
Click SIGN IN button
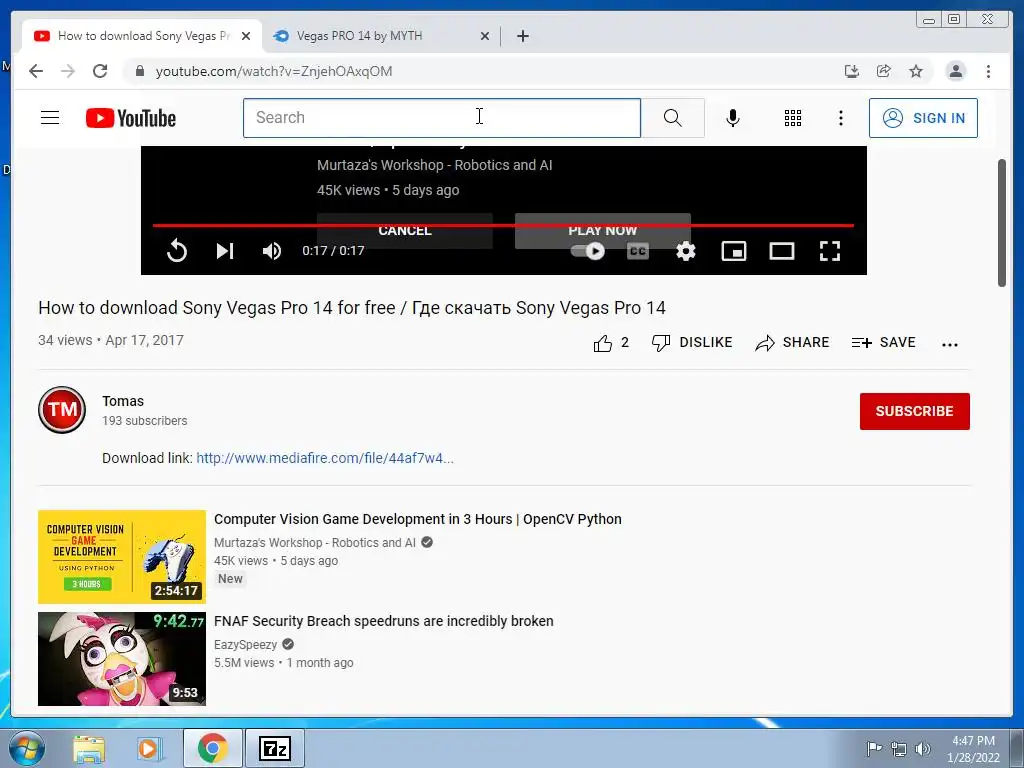(923, 118)
